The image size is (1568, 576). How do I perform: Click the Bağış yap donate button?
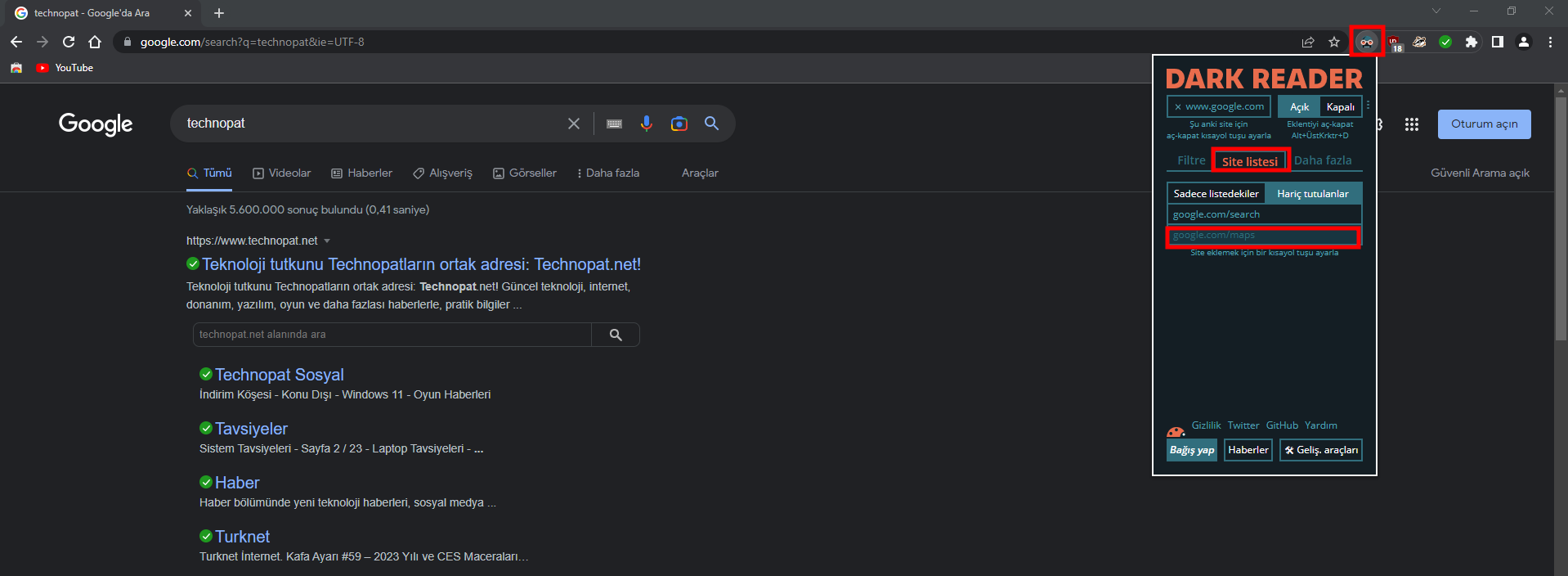pyautogui.click(x=1191, y=450)
